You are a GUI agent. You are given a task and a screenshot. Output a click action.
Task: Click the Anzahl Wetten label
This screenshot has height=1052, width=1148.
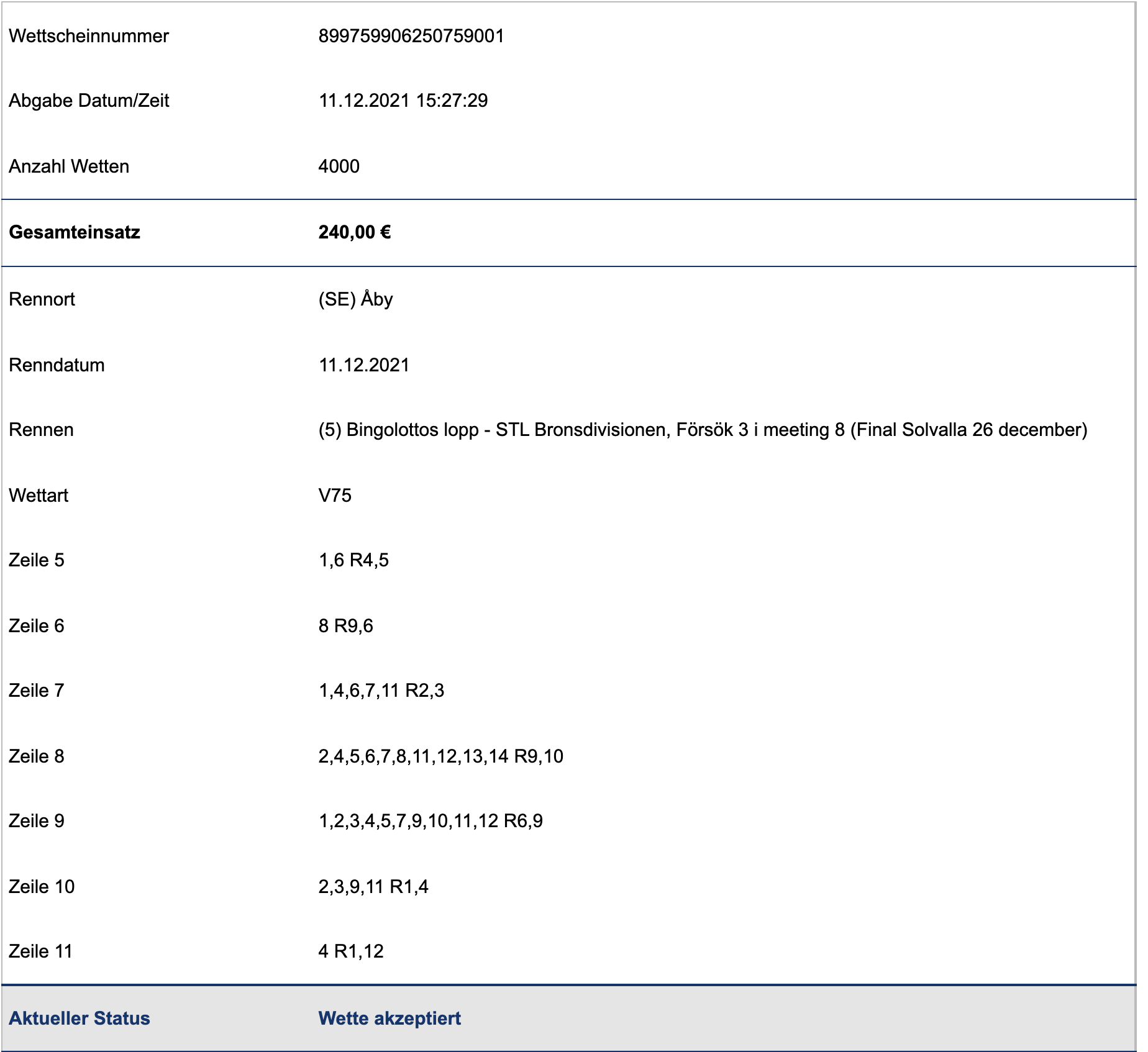pos(69,166)
